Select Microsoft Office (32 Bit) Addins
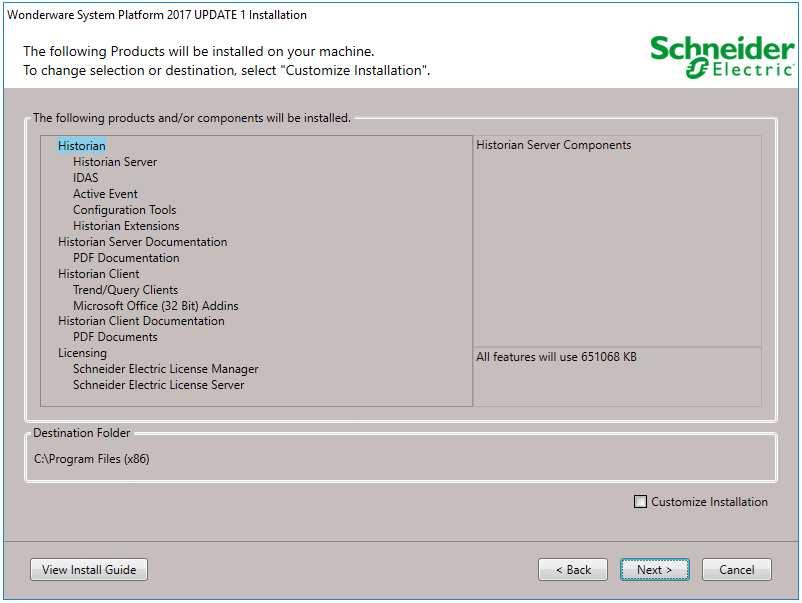This screenshot has height=603, width=802. click(x=156, y=306)
